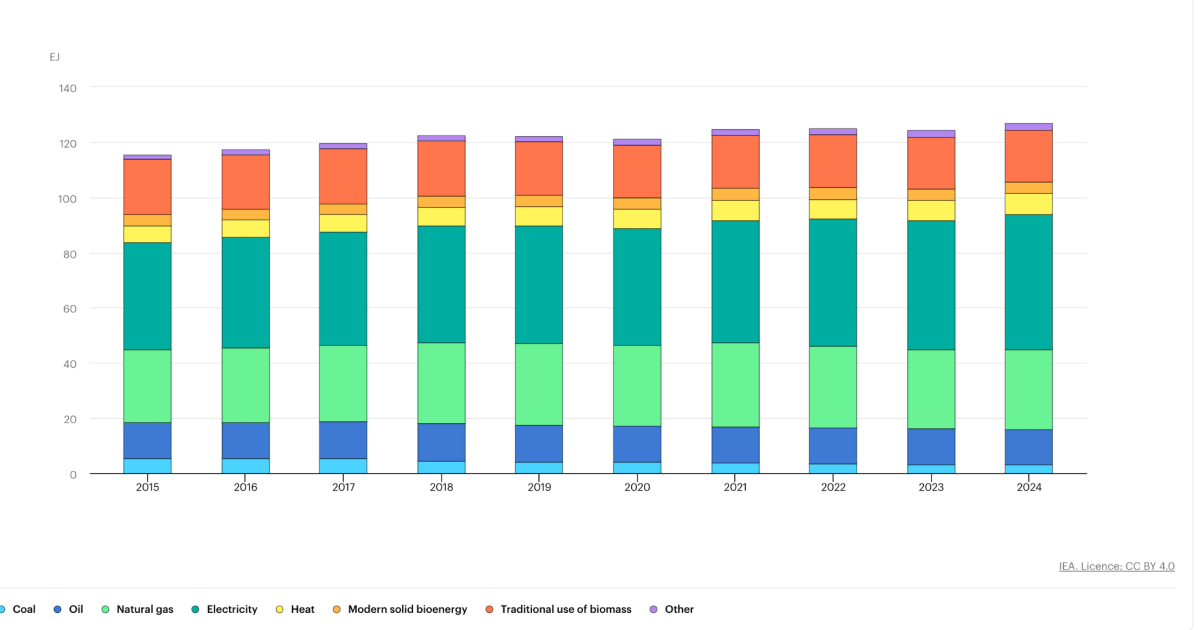This screenshot has height=630, width=1200.
Task: Click the 2022 Heat bar segment
Action: click(x=833, y=209)
